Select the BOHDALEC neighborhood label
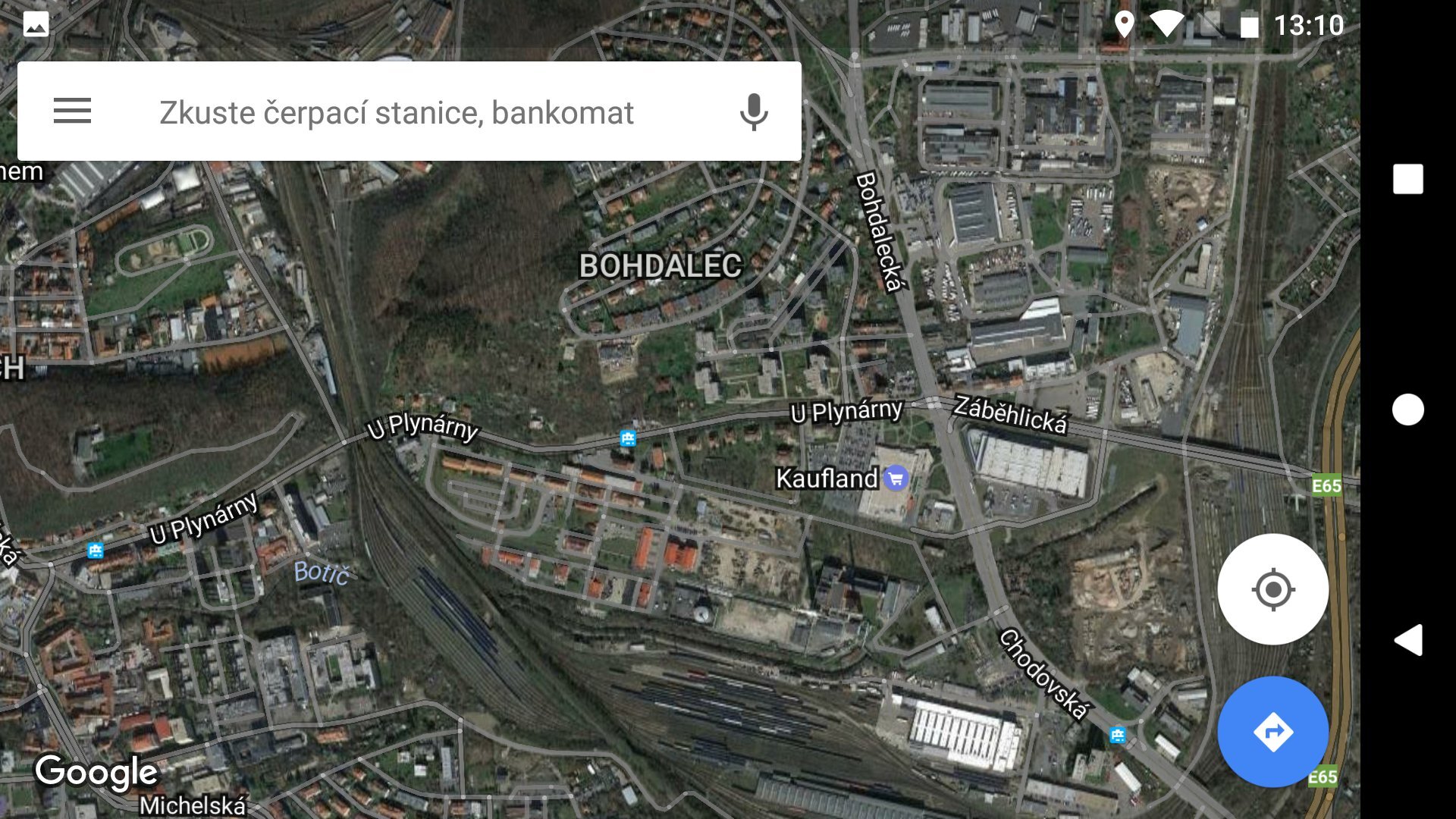1456x819 pixels. [661, 266]
